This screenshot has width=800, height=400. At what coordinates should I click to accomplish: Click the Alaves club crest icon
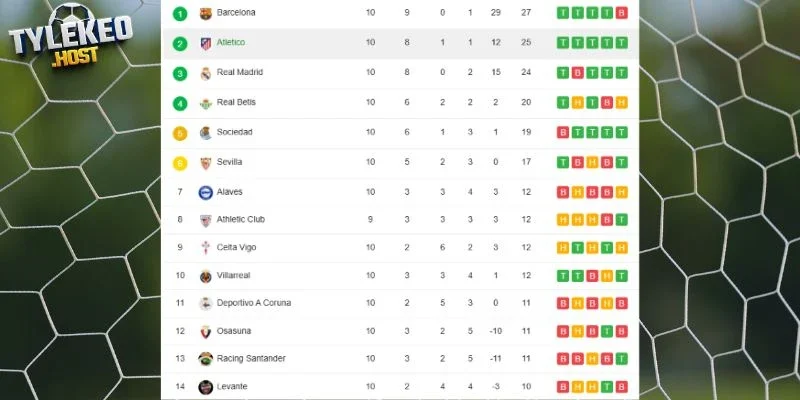coord(206,192)
